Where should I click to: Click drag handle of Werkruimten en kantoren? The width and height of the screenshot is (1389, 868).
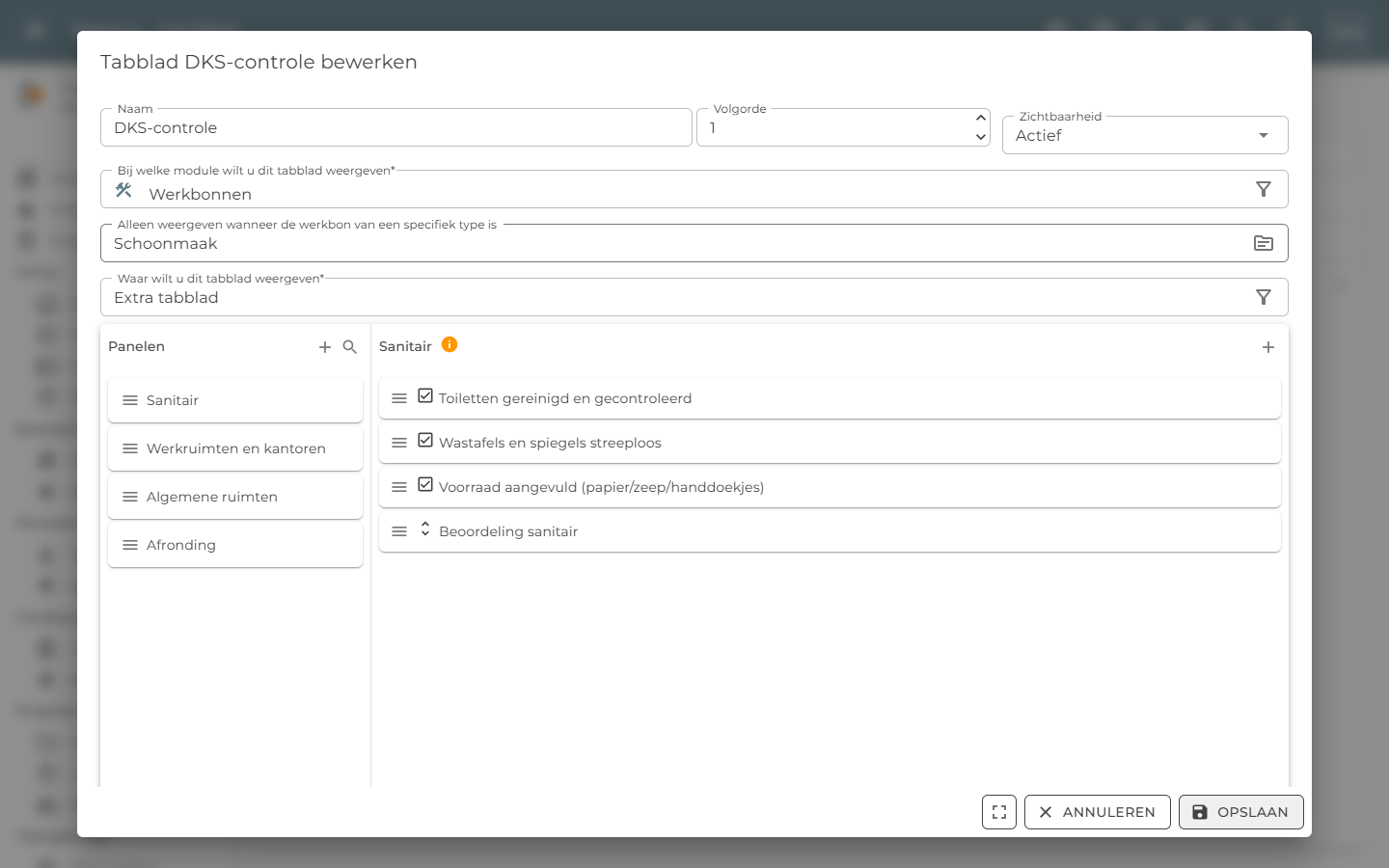coord(130,448)
